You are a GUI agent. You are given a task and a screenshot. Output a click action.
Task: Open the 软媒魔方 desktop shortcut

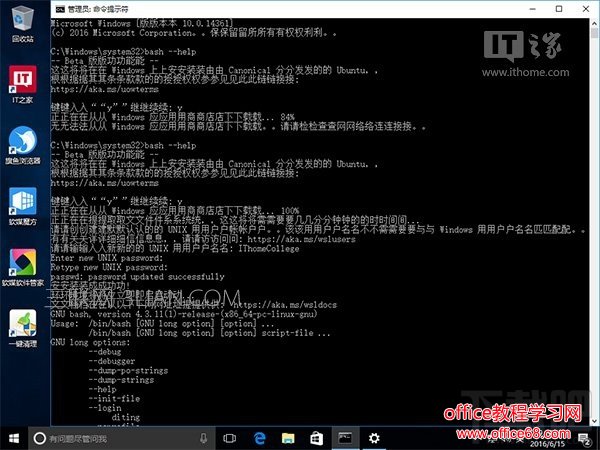point(23,207)
